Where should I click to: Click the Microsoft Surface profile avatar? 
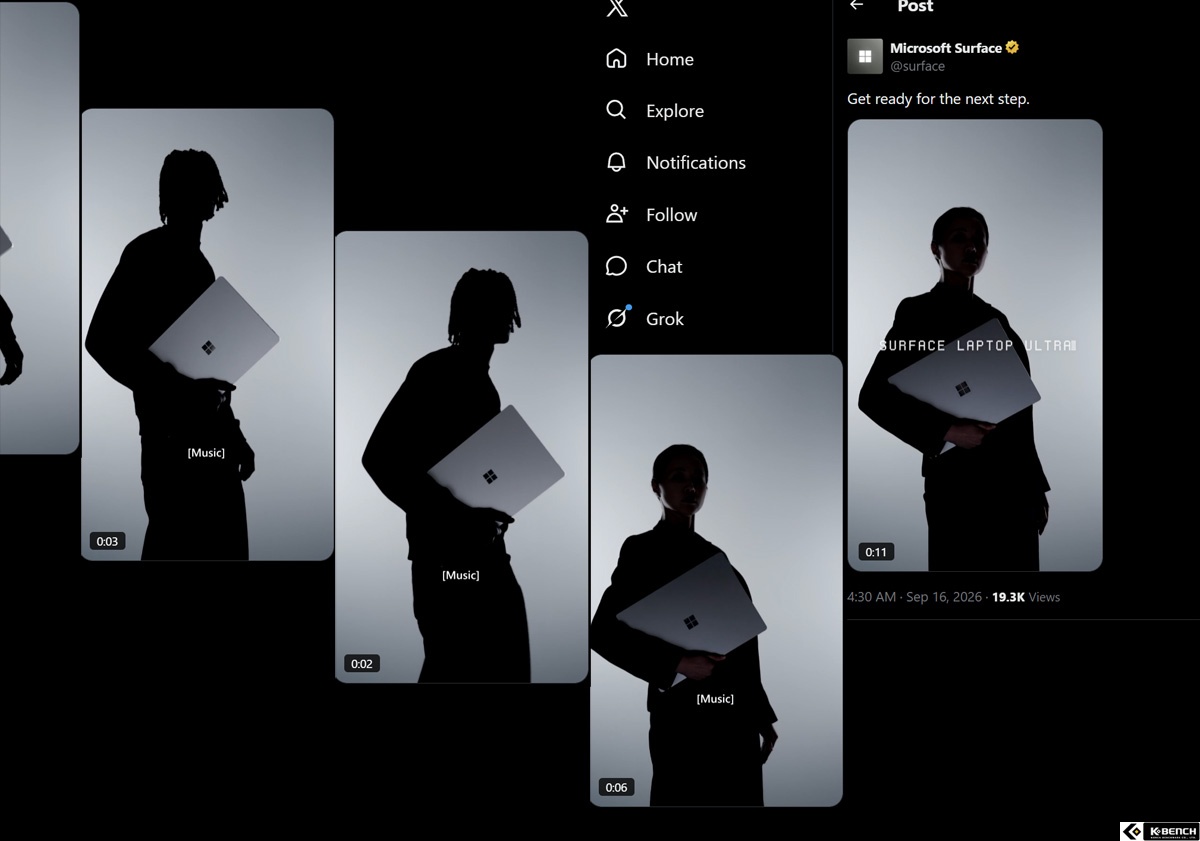tap(865, 56)
